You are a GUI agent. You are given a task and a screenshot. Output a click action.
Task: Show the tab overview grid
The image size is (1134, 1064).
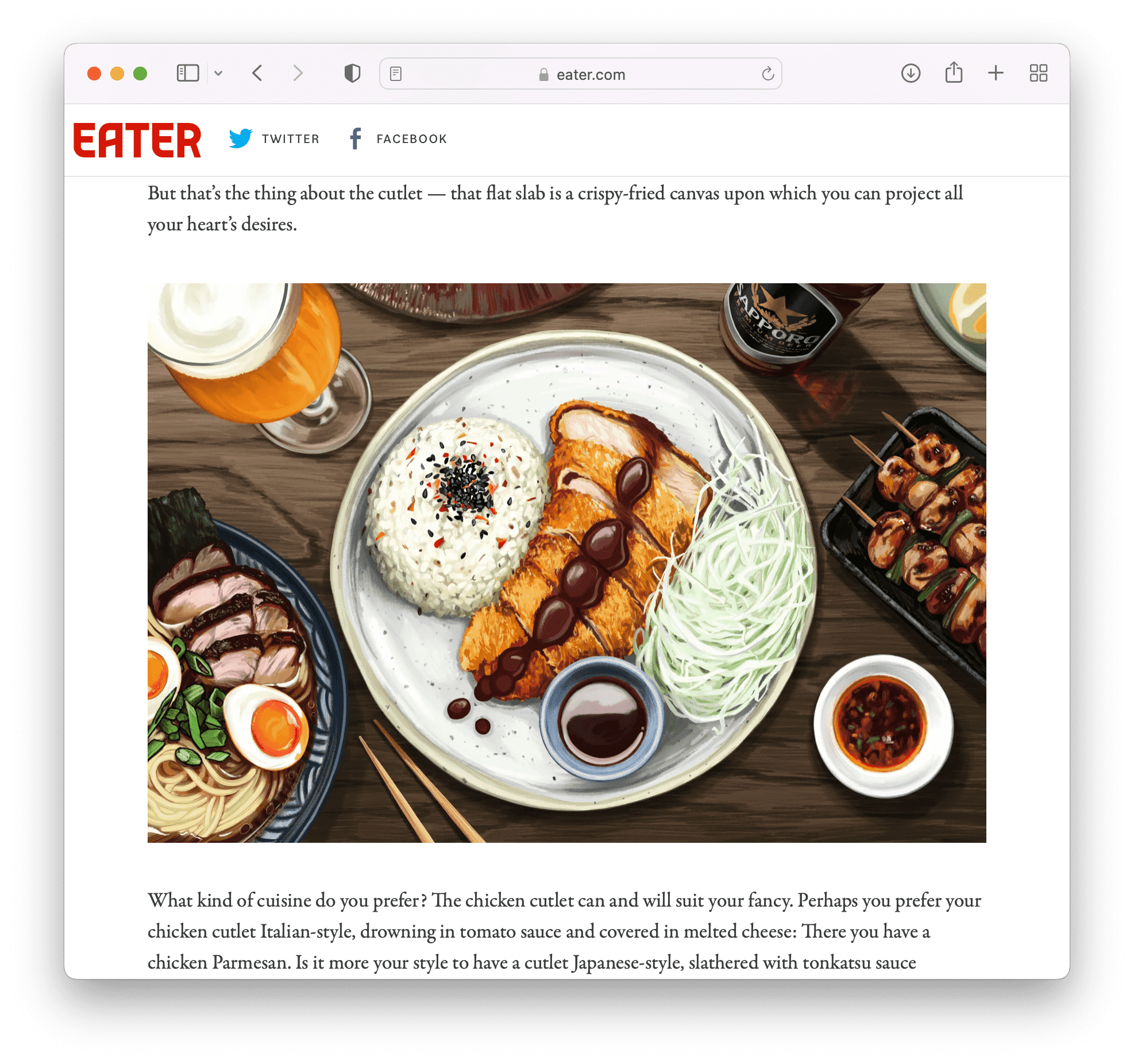[1039, 73]
